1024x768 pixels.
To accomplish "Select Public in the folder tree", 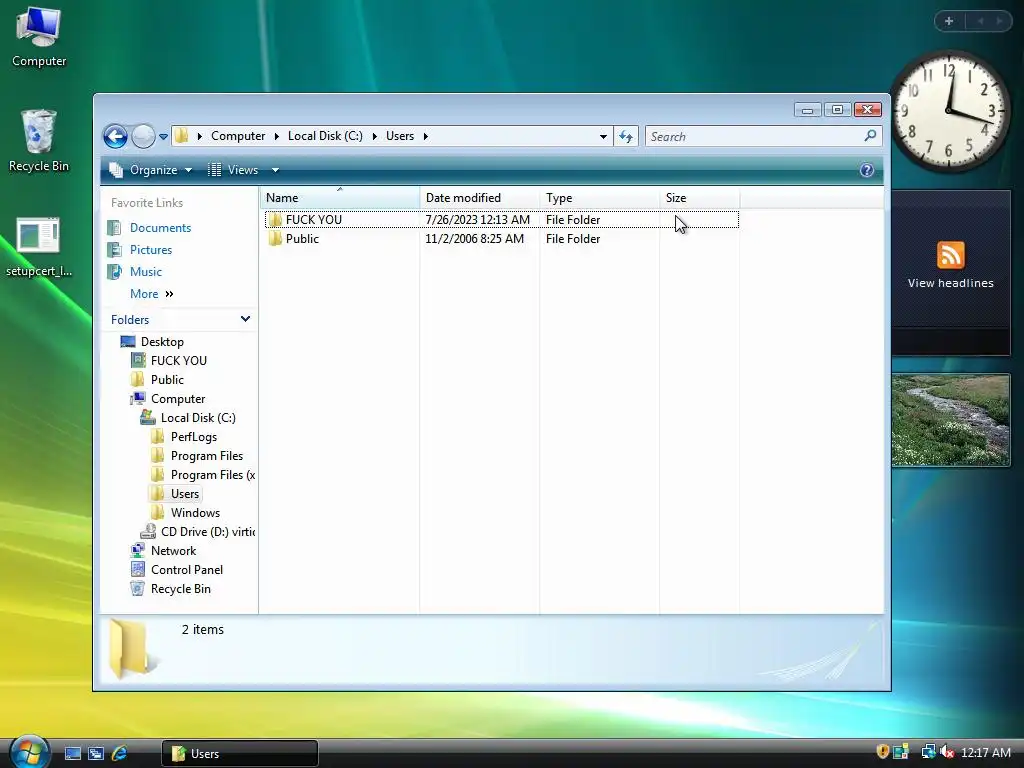I will click(x=167, y=379).
